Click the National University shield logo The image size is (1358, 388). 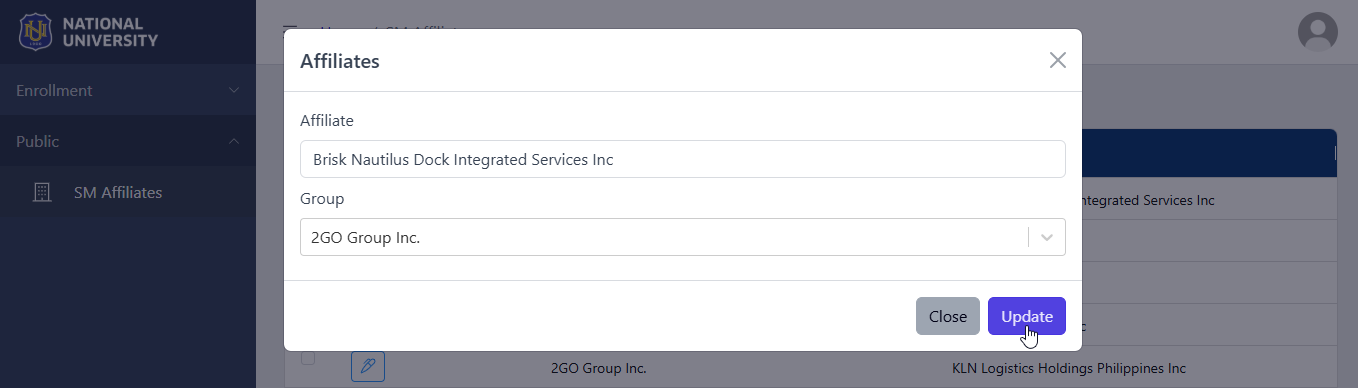[x=36, y=31]
